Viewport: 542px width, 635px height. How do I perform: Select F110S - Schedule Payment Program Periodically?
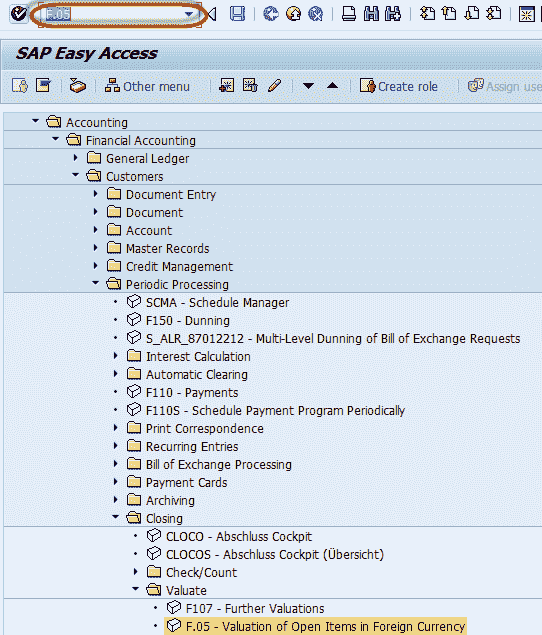275,411
